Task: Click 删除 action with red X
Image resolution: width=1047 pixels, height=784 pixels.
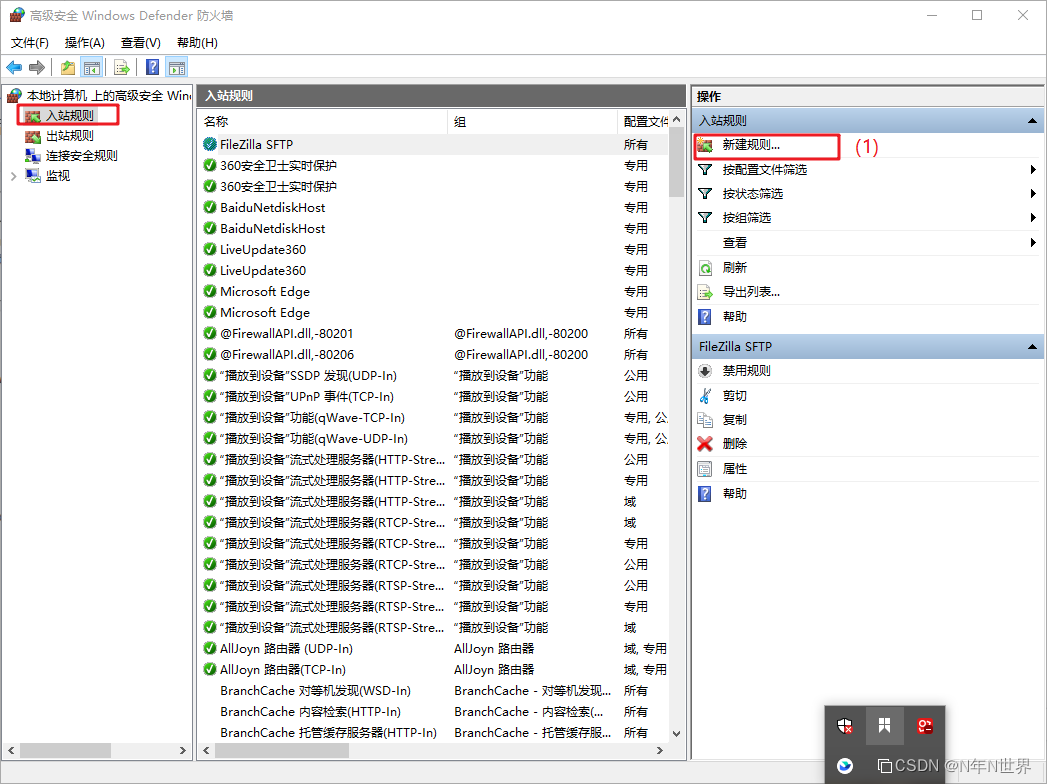Action: [x=735, y=444]
